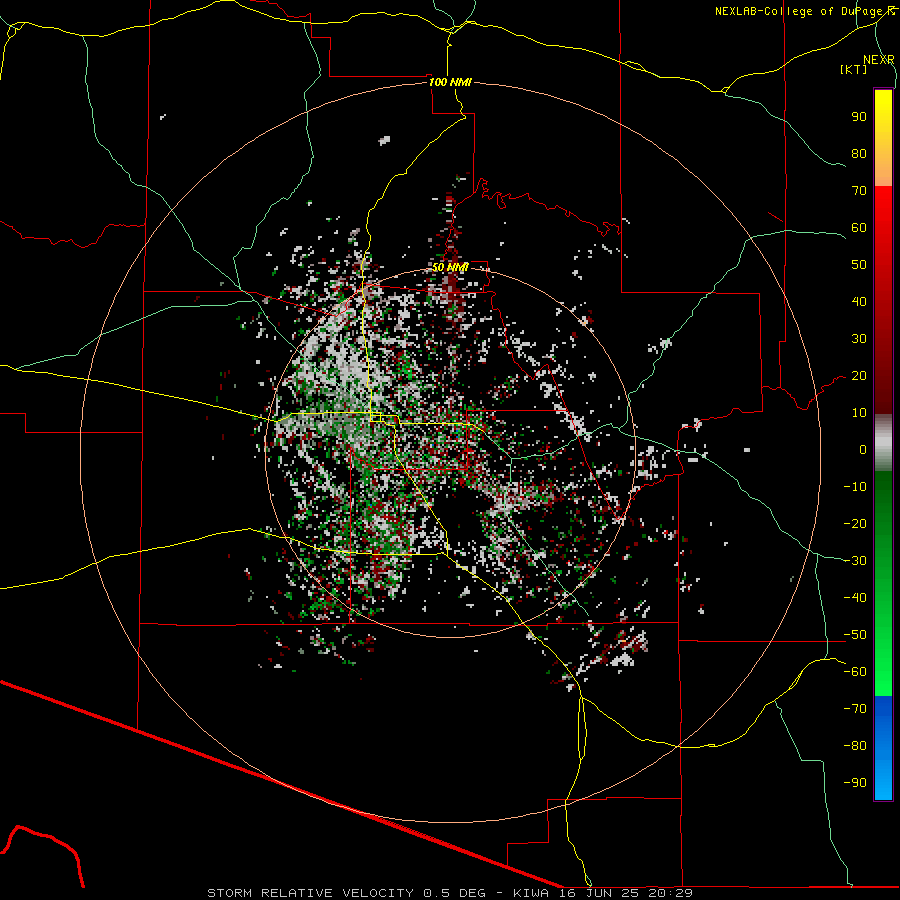This screenshot has height=900, width=900.
Task: Click the 80 value on the velocity scale
Action: [859, 154]
